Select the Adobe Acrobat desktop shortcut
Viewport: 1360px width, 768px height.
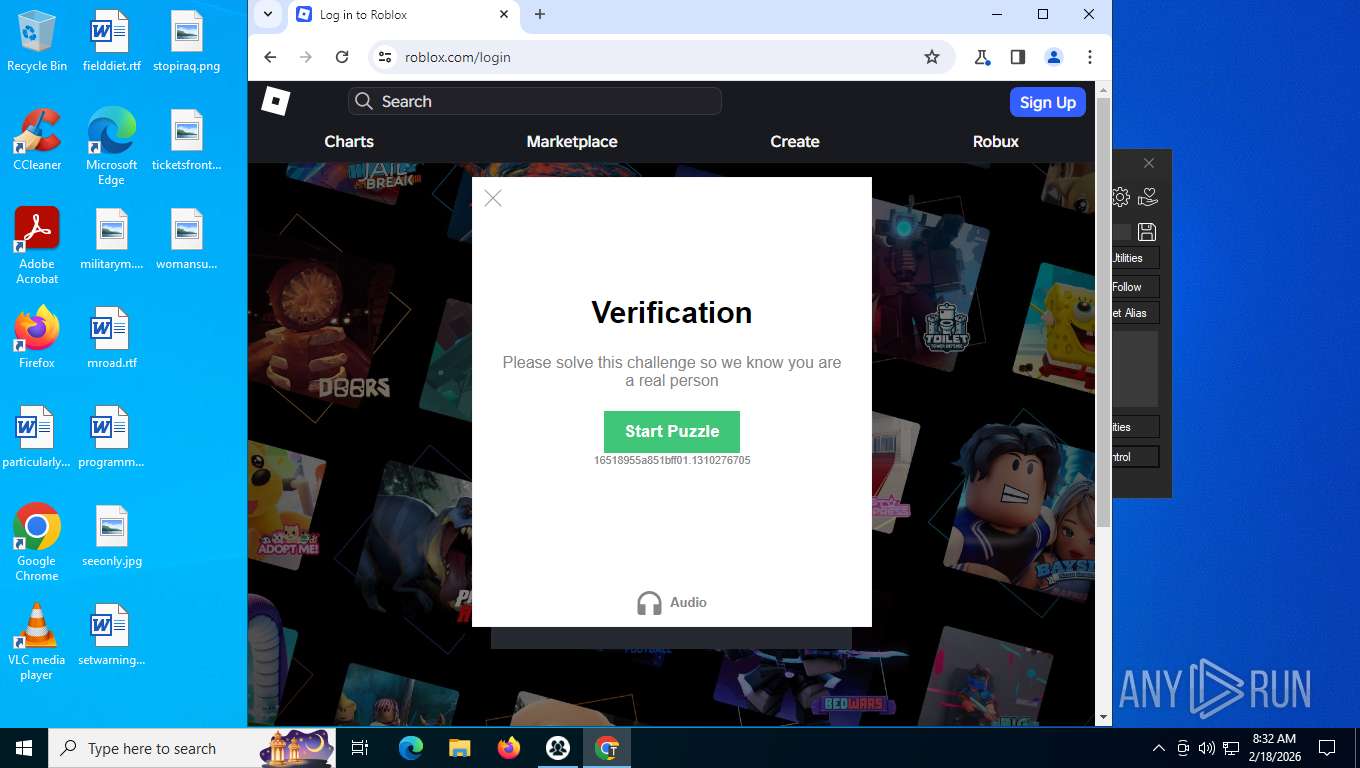click(x=37, y=246)
